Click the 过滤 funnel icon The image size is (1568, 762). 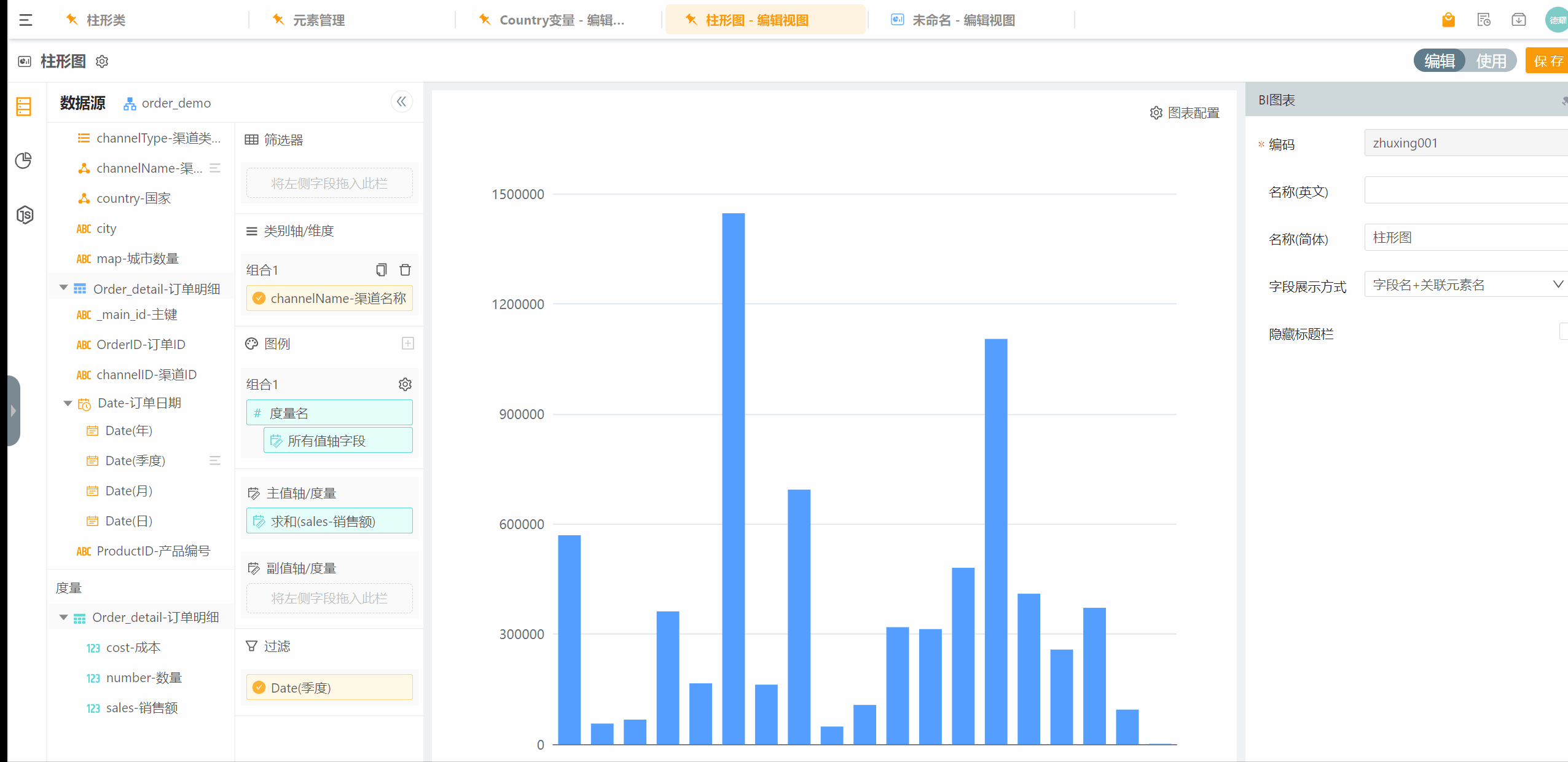251,646
